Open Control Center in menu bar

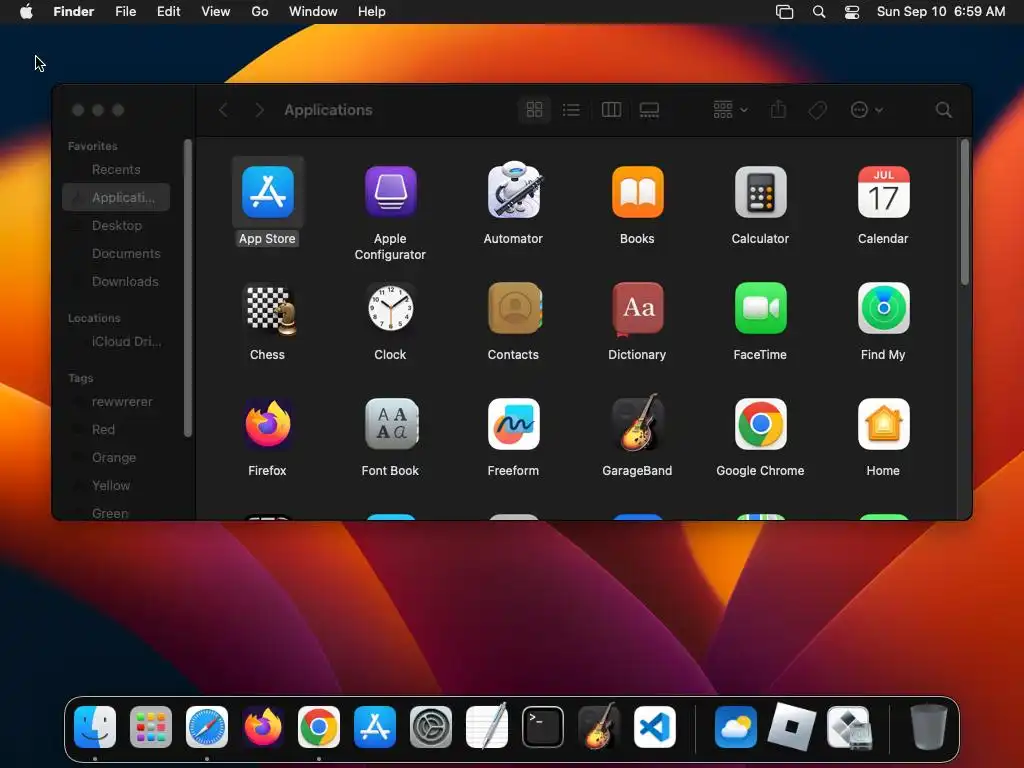(x=852, y=12)
